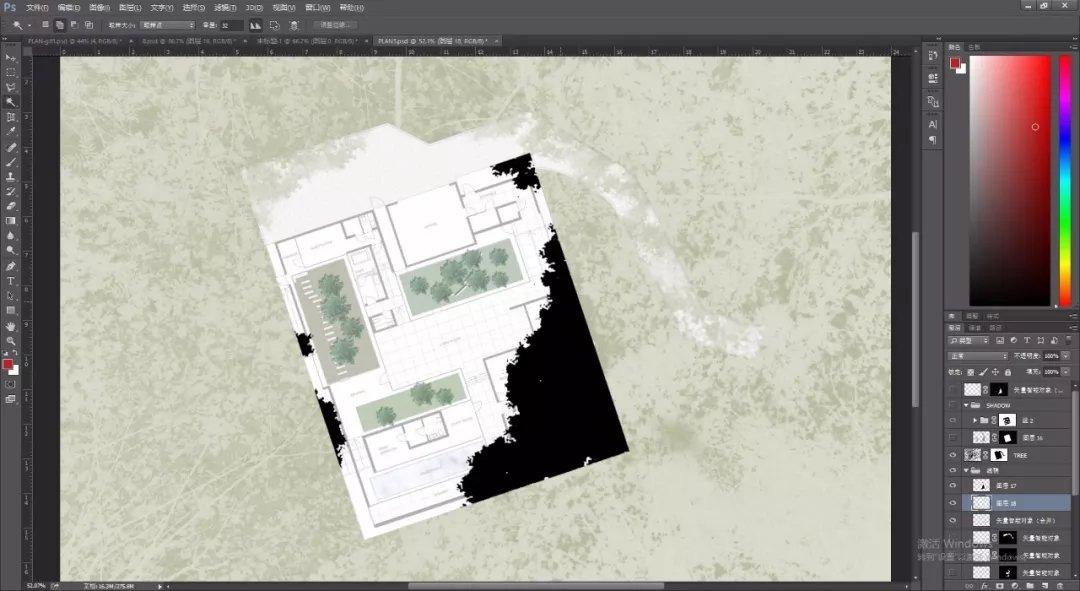Open the 图像 menu

pos(99,8)
